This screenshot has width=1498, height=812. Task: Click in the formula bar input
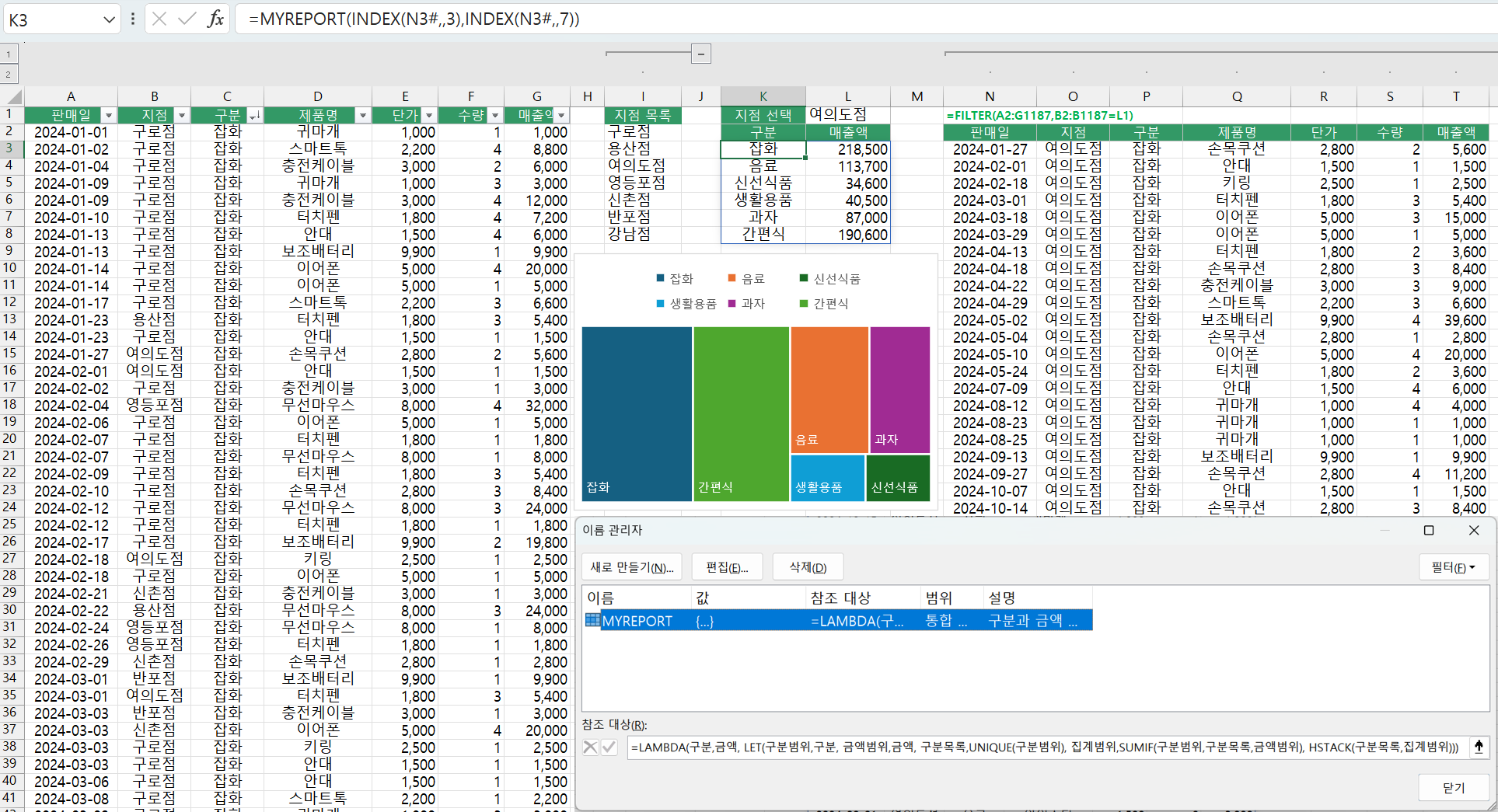(866, 19)
